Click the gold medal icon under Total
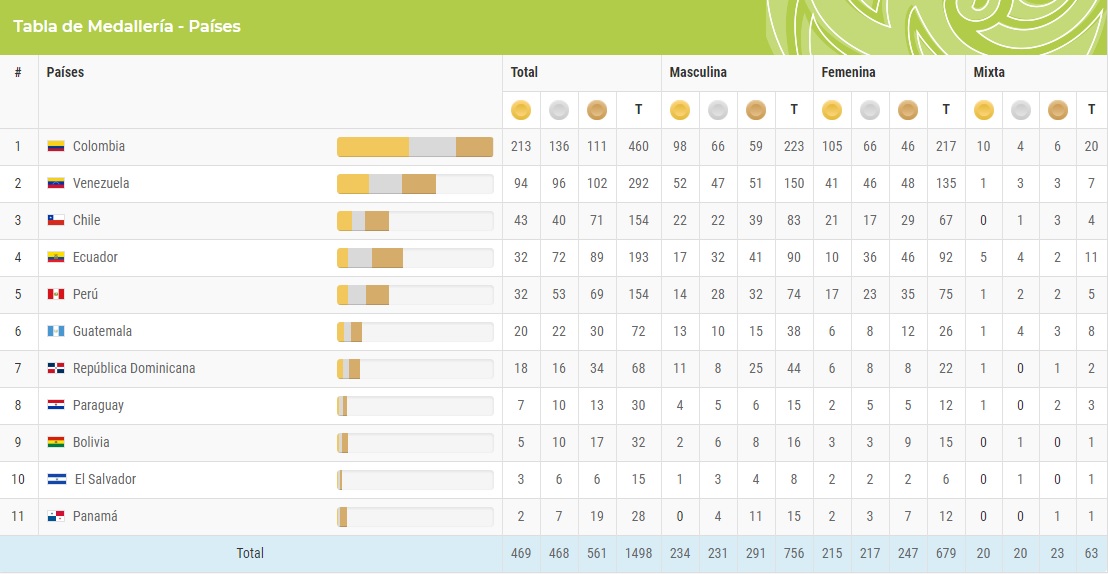Image resolution: width=1108 pixels, height=574 pixels. 521,110
